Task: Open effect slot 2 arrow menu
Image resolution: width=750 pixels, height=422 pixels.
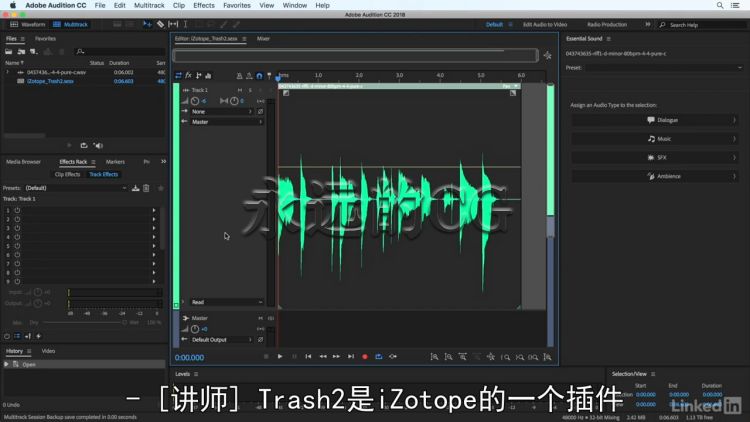Action: click(154, 219)
